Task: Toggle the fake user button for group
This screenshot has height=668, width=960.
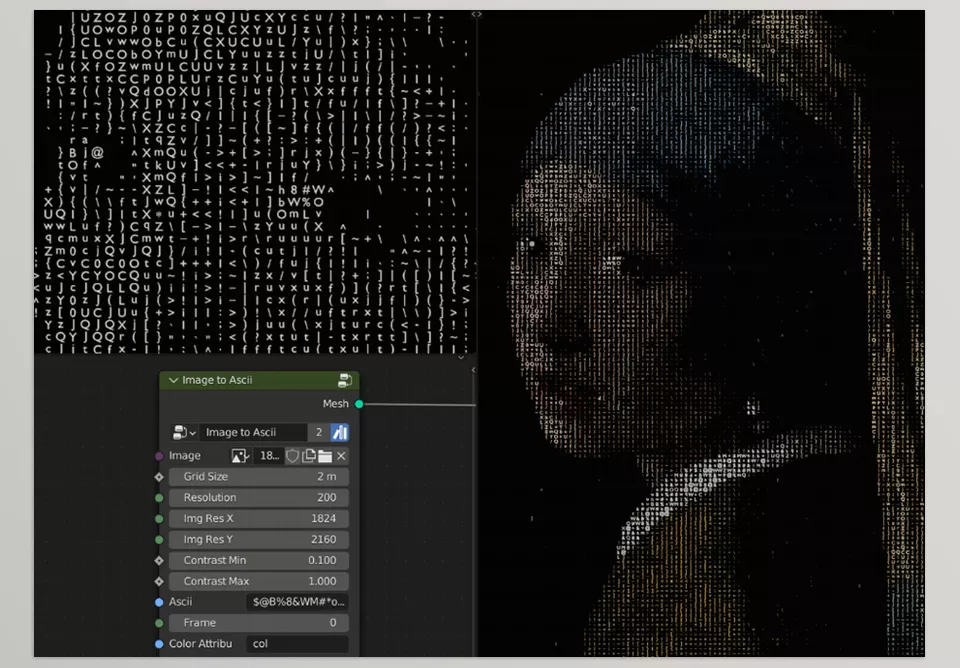Action: [340, 432]
